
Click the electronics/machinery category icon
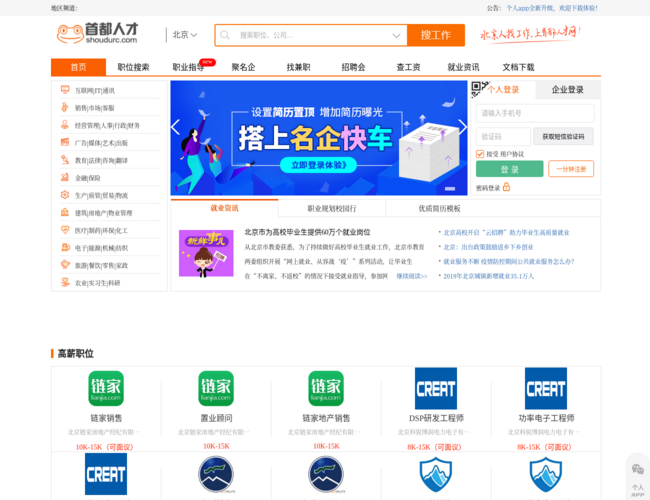(65, 247)
